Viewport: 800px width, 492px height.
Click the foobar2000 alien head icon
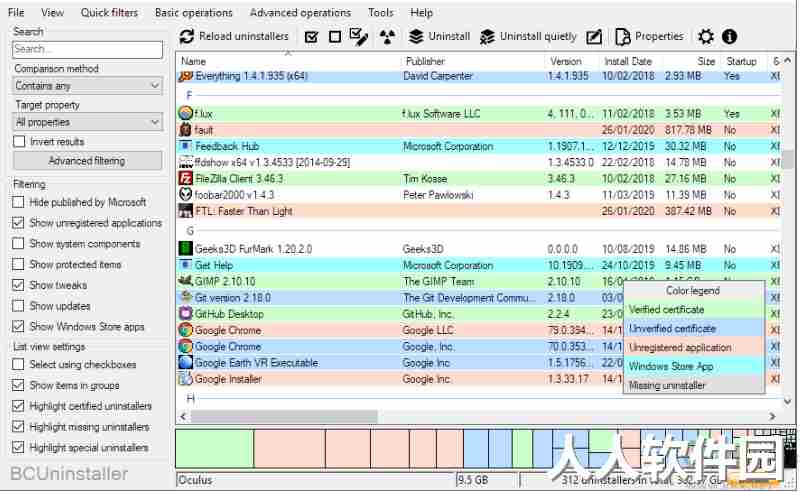pos(186,194)
